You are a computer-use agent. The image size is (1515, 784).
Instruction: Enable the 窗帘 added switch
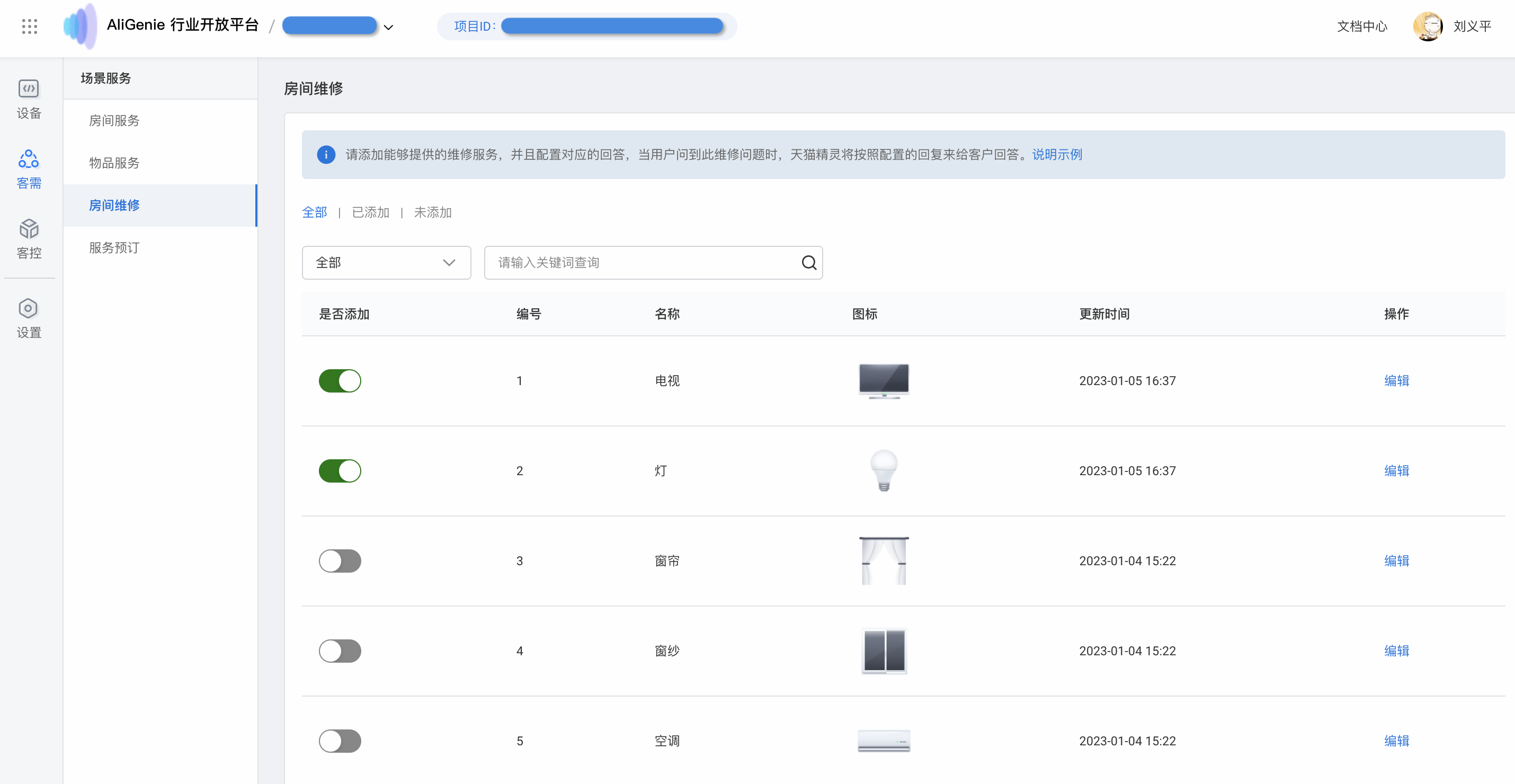(x=340, y=561)
